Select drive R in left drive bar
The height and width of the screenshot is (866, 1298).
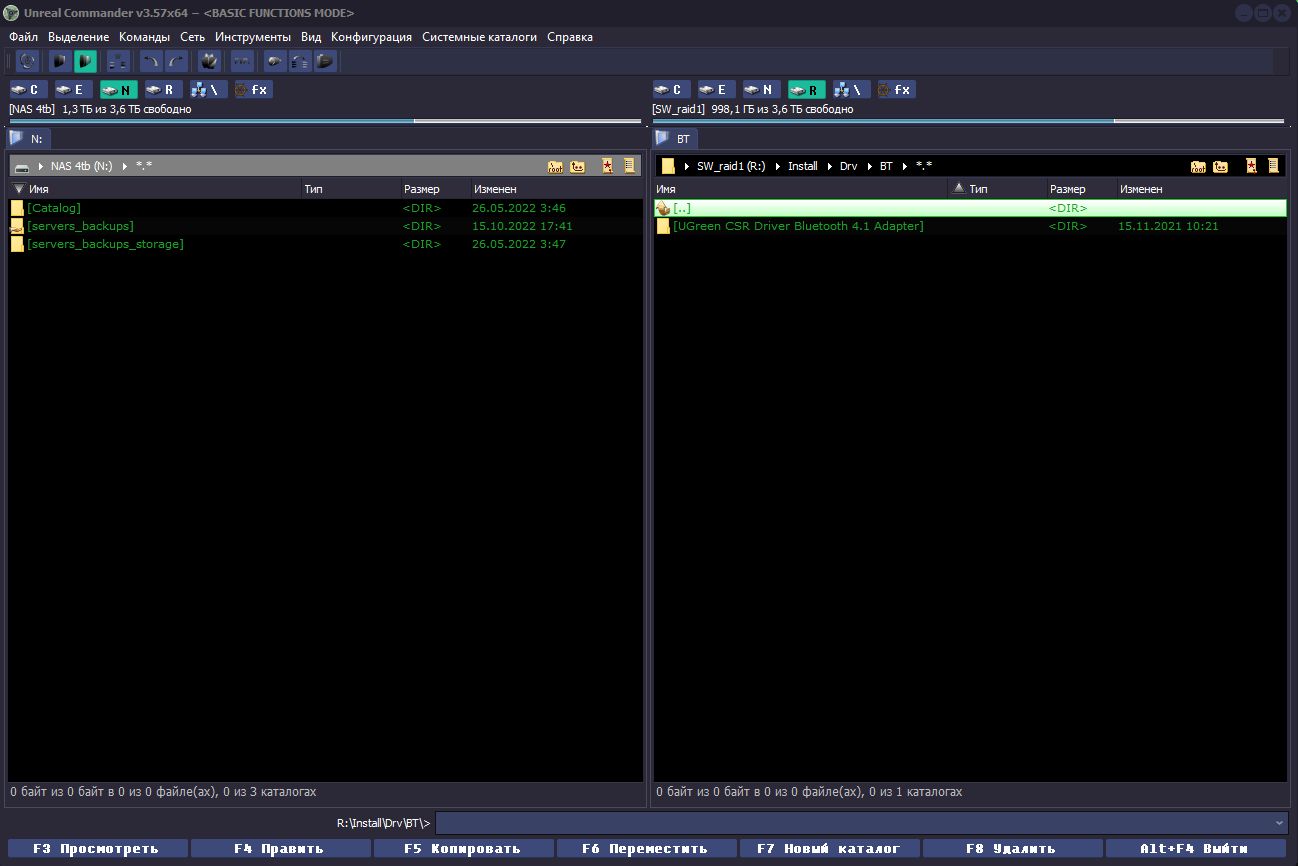[x=164, y=90]
